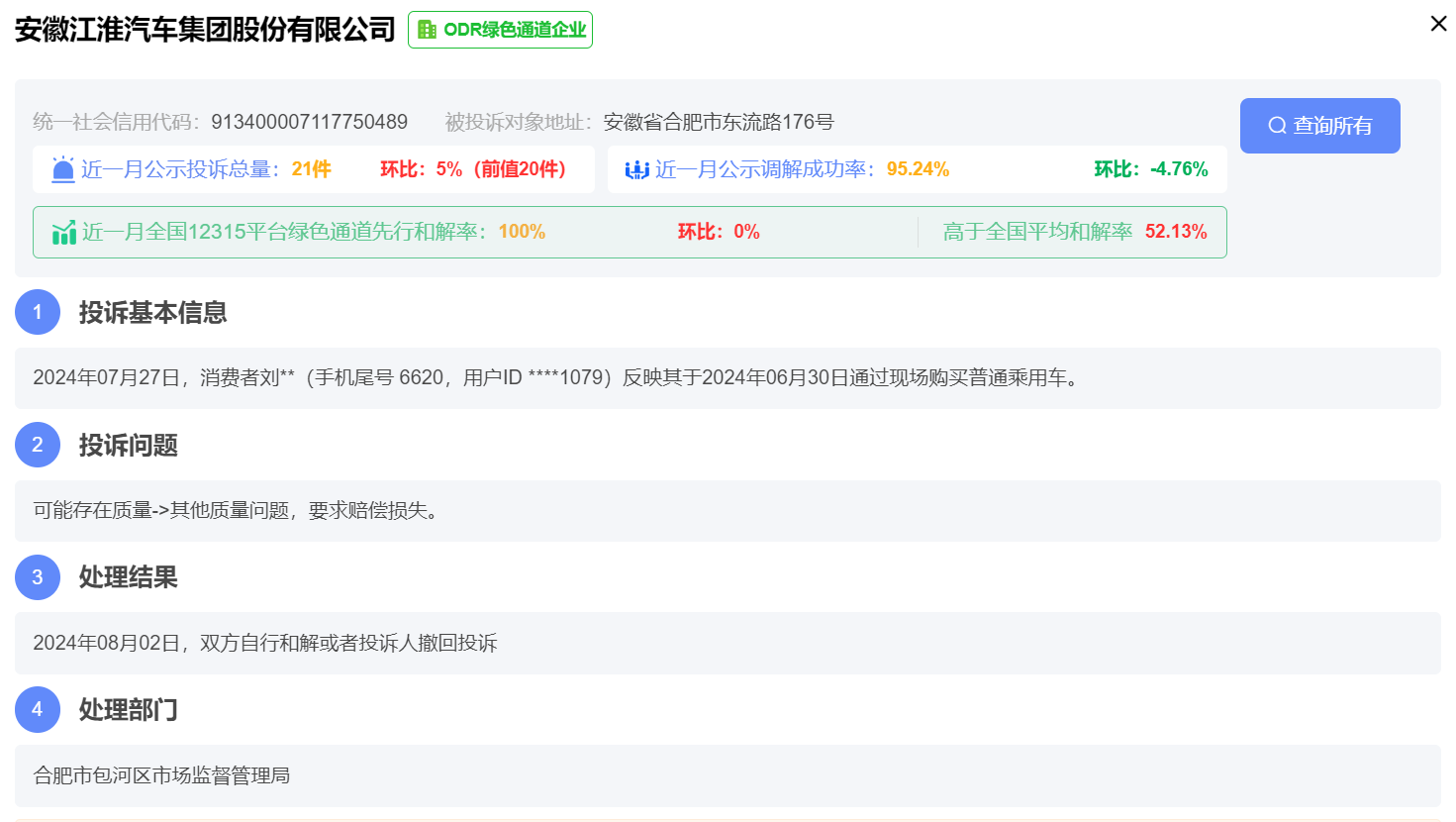Open the 查询所有 search button
Viewport: 1456px width, 822px height.
click(1319, 125)
